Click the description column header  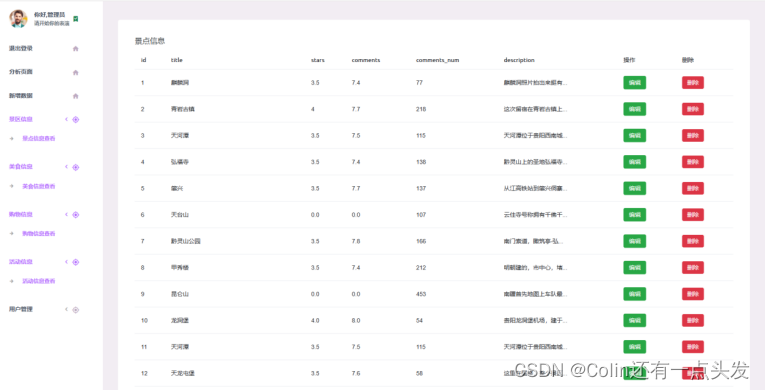[519, 60]
